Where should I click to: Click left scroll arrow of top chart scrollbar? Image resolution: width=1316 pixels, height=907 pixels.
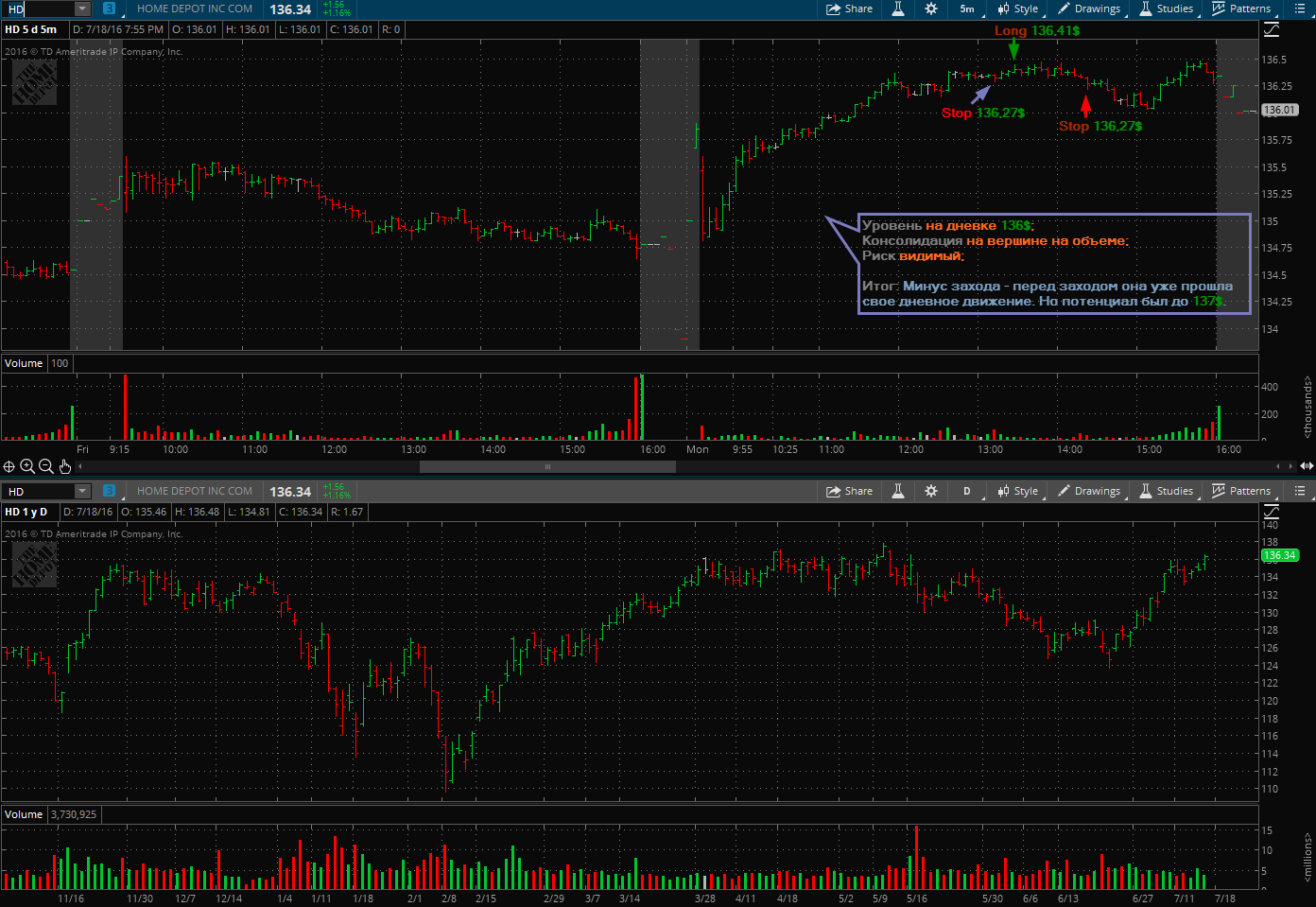click(80, 466)
